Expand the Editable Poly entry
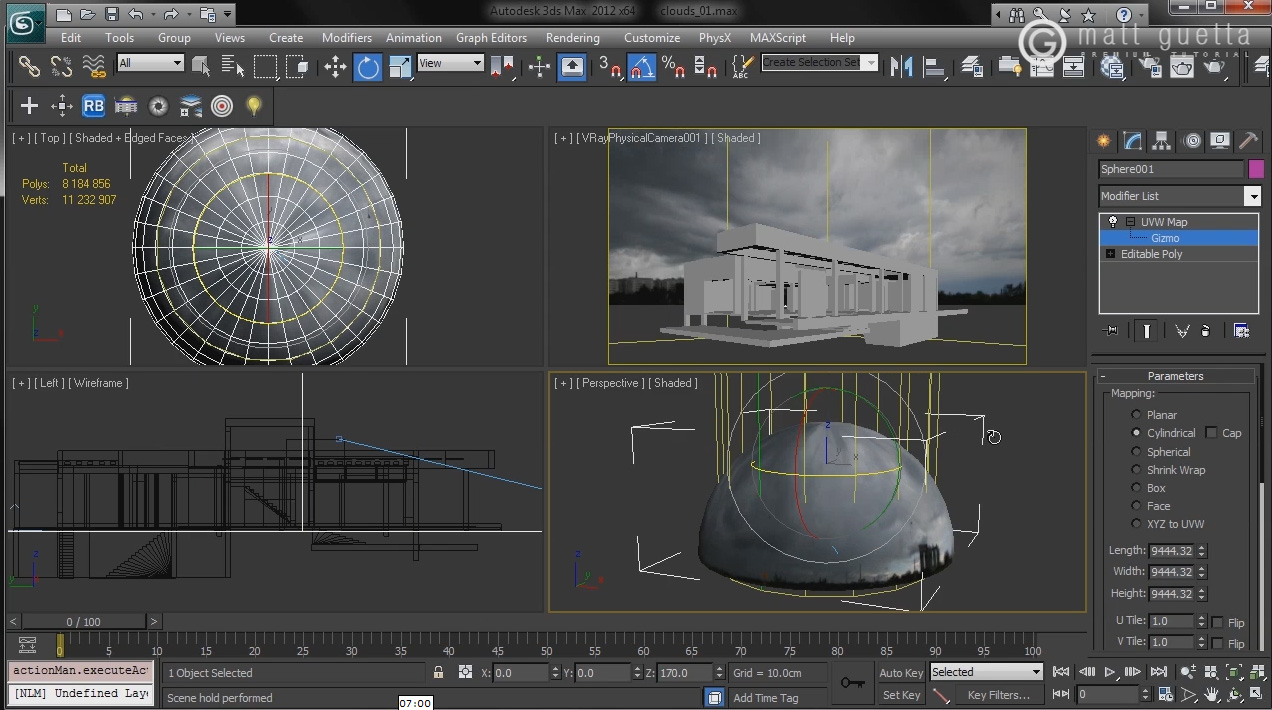 [1110, 254]
